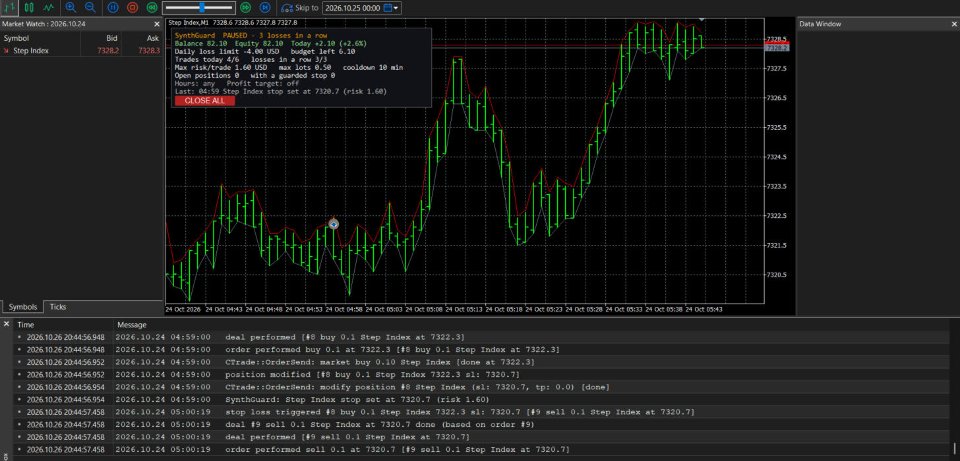The height and width of the screenshot is (461, 960).
Task: Click the SynthGuard PAUSED status line
Action: (x=250, y=36)
